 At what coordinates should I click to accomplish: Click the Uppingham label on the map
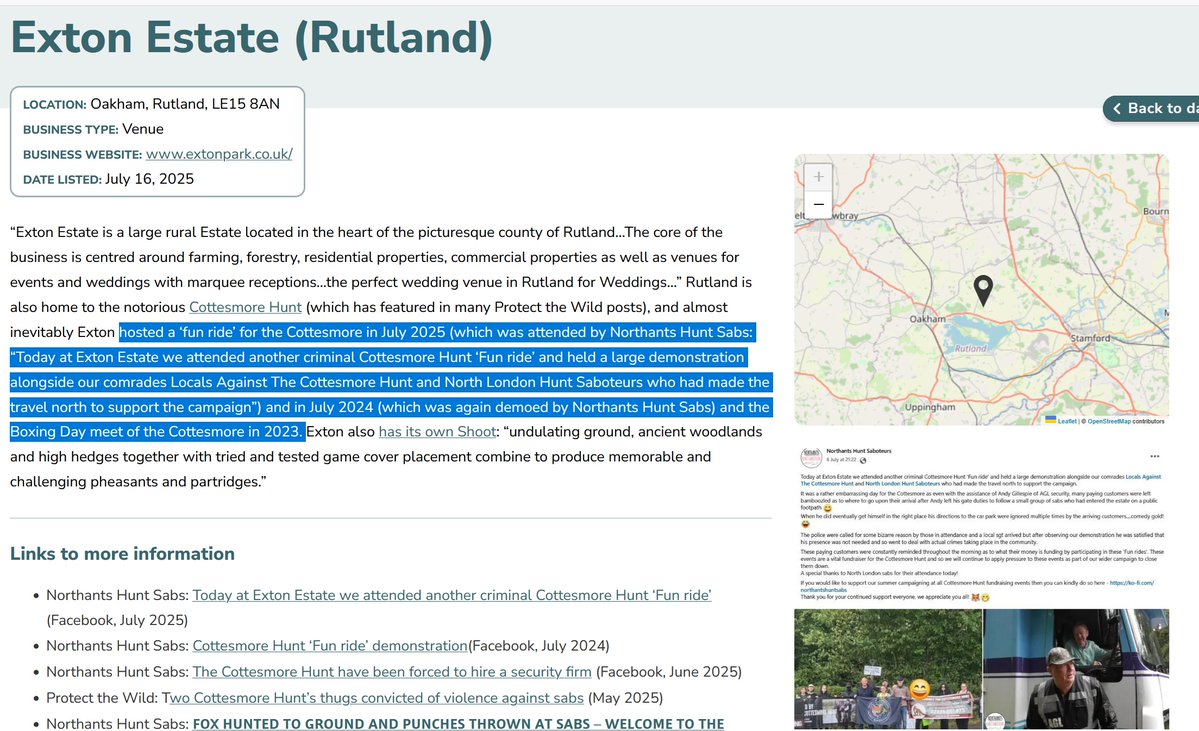click(930, 407)
